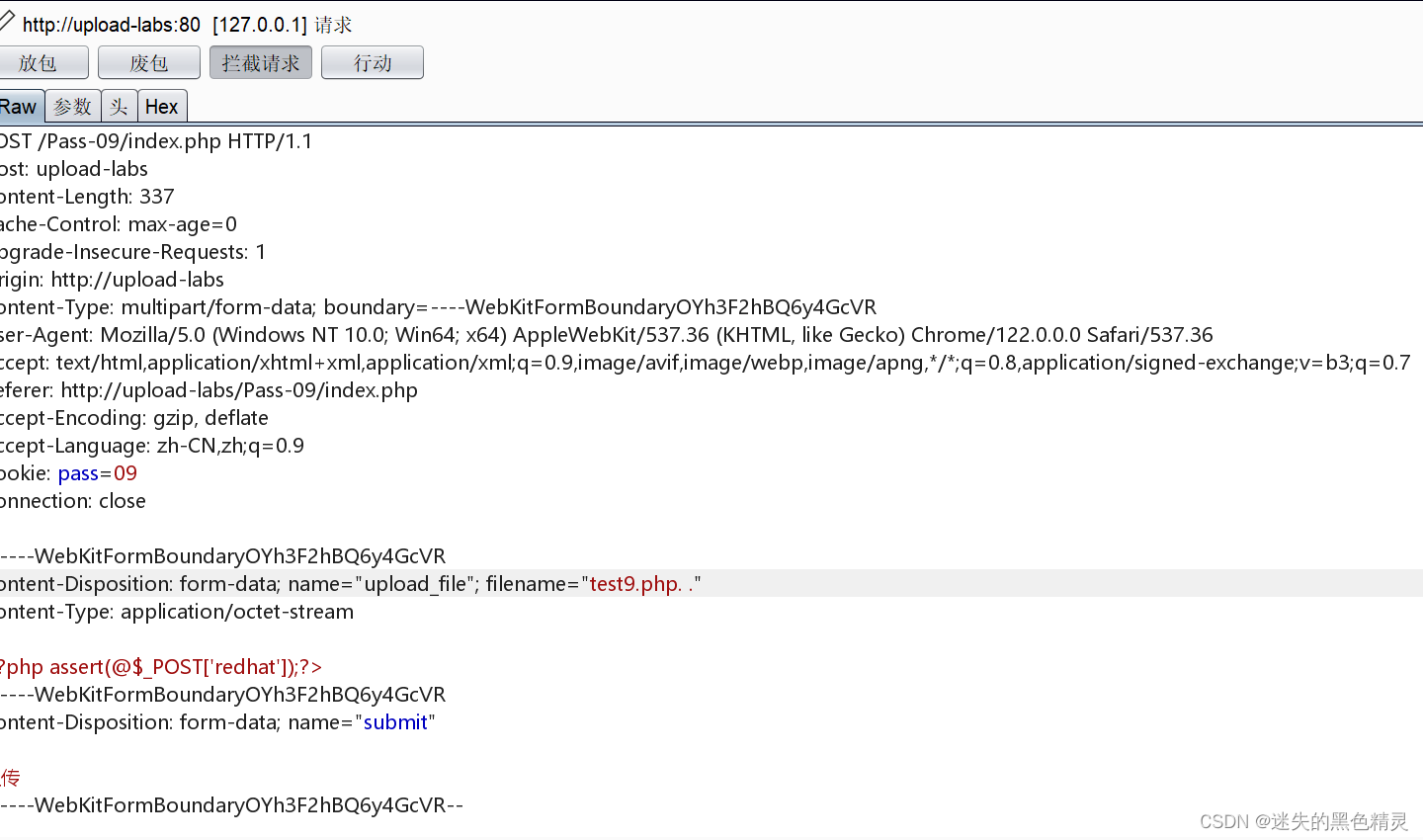
Task: Click the Content-Length: 337 header
Action: [x=87, y=197]
